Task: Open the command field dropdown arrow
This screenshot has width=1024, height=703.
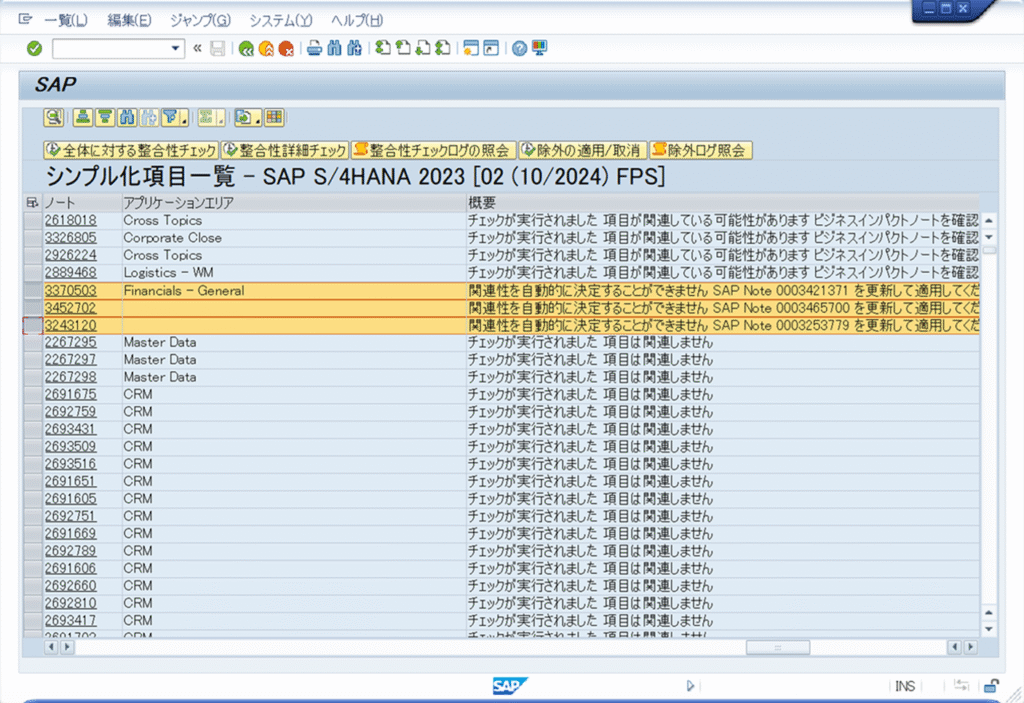Action: [175, 48]
